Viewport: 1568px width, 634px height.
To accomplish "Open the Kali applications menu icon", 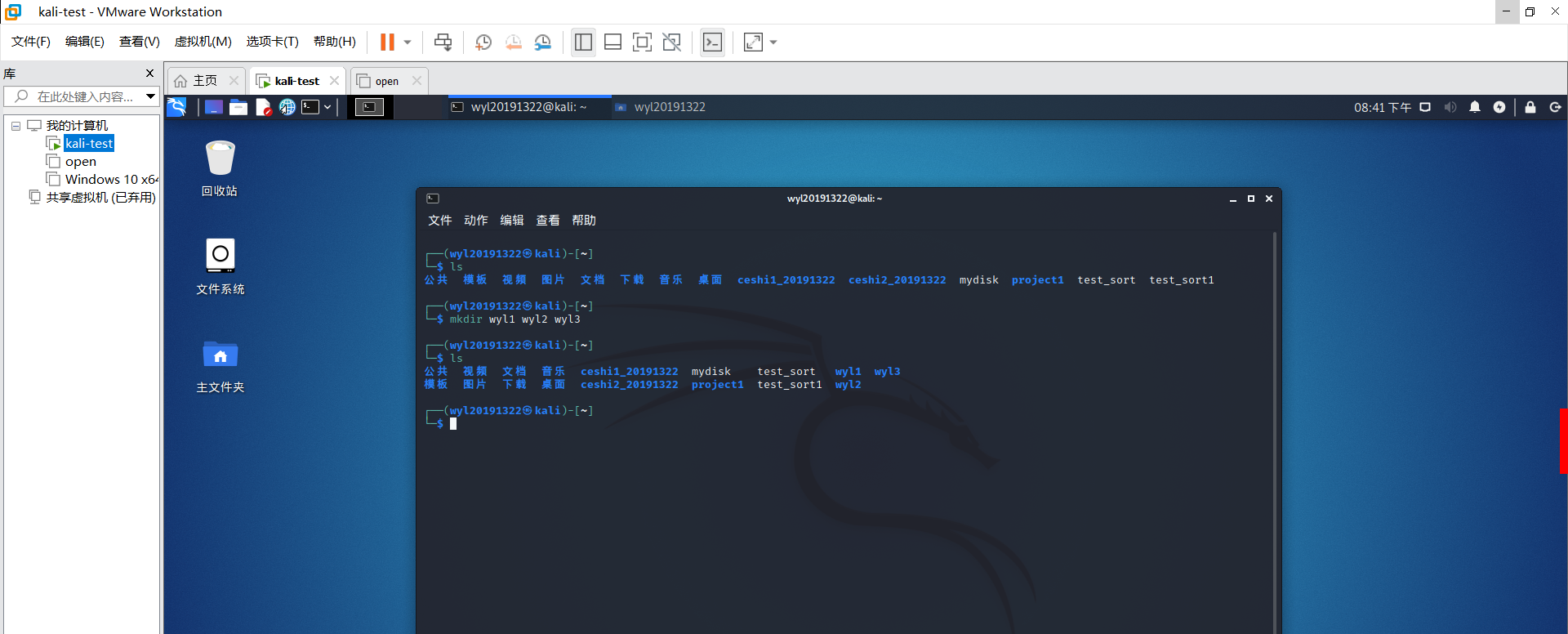I will tap(177, 107).
